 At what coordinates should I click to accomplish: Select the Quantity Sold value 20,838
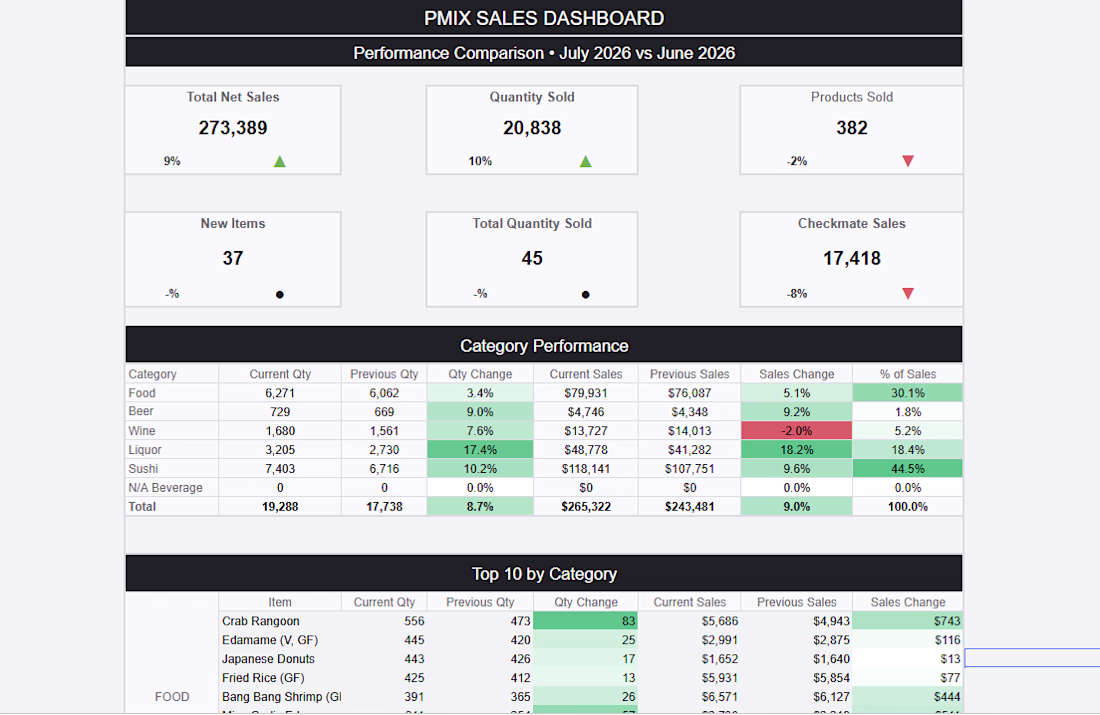point(532,128)
